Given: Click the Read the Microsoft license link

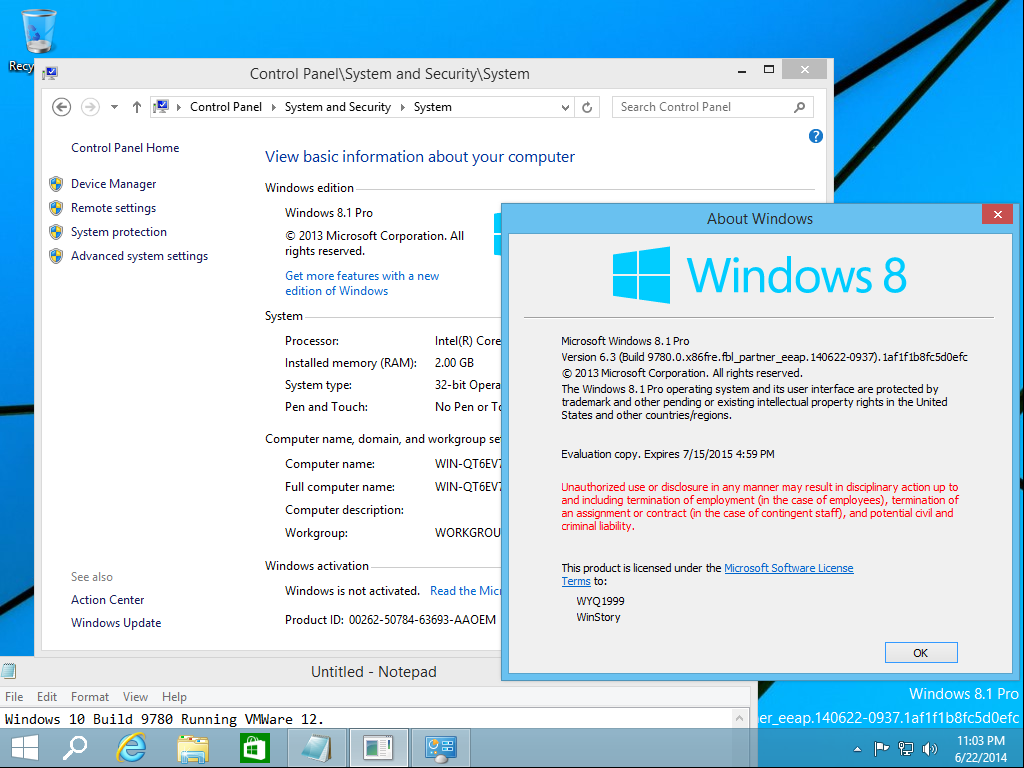Looking at the screenshot, I should (465, 591).
